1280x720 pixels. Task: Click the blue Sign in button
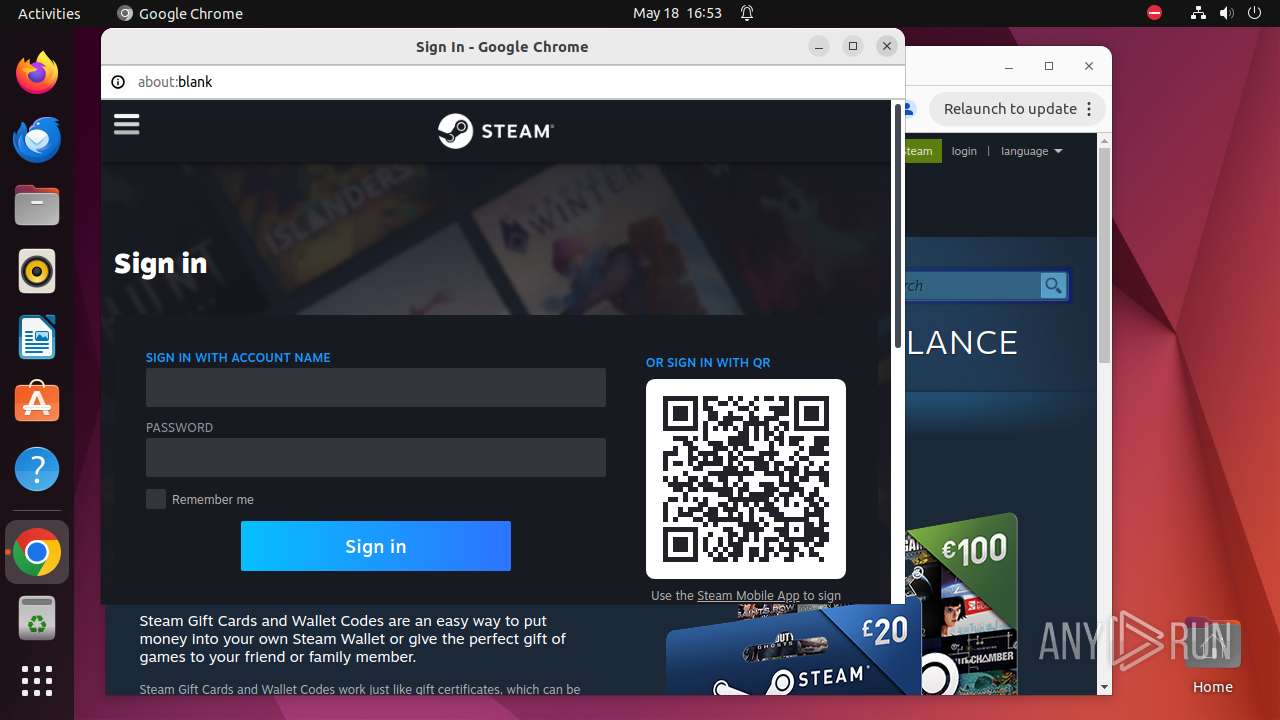(x=376, y=546)
